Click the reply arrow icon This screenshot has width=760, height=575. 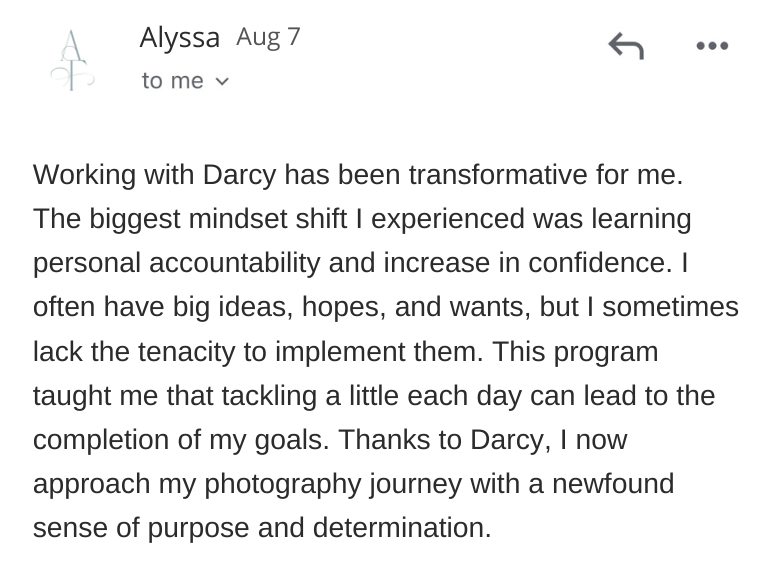tap(626, 46)
